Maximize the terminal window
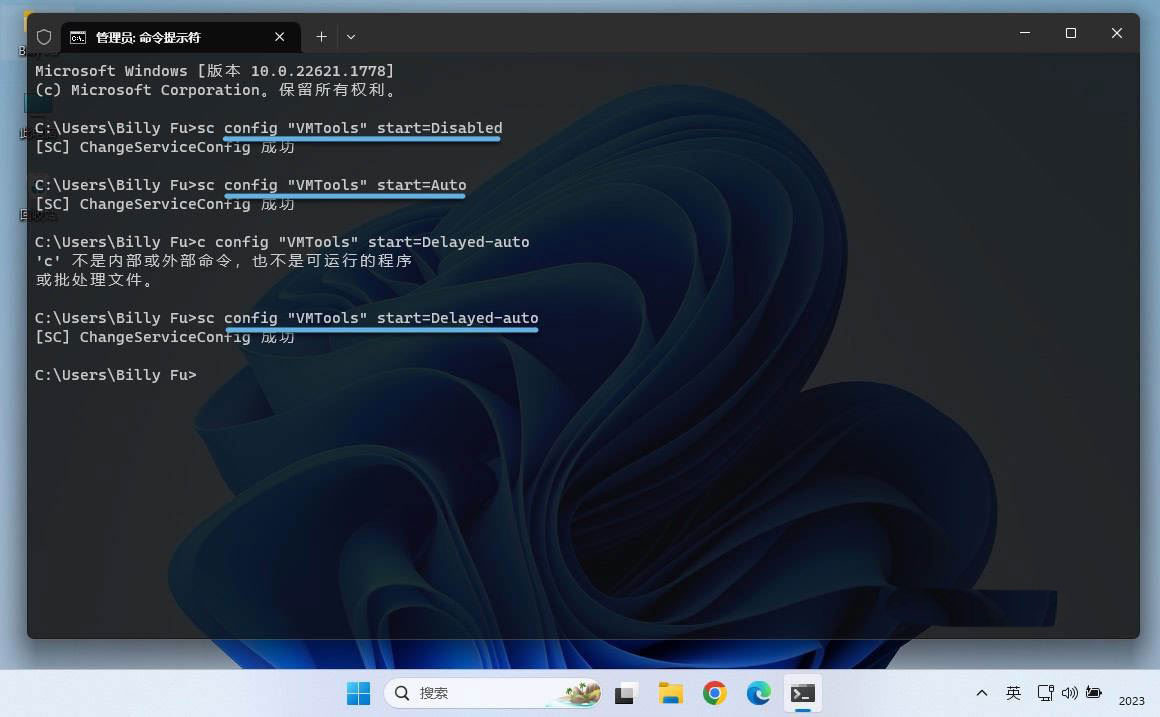The image size is (1160, 717). point(1070,33)
